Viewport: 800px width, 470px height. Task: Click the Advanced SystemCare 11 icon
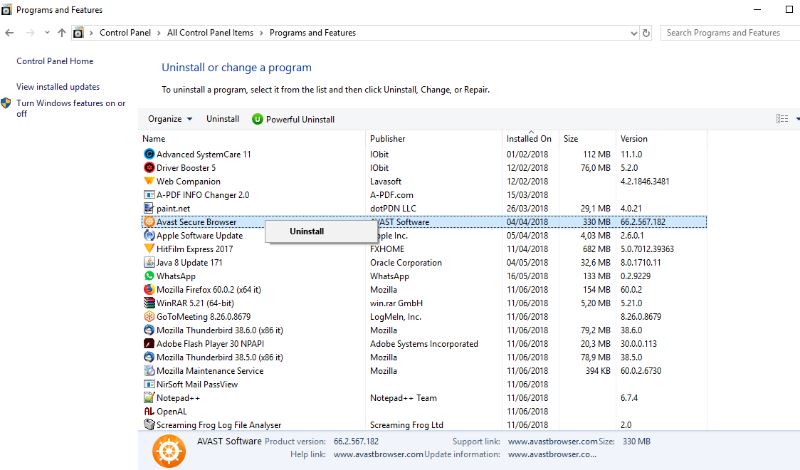tap(149, 154)
